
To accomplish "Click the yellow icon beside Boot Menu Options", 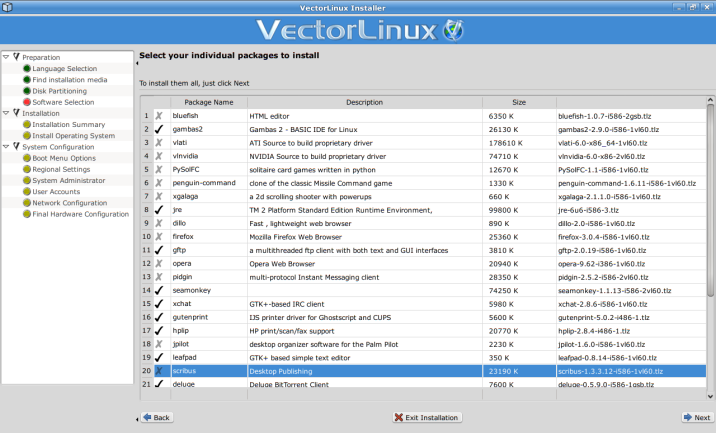I will [x=26, y=158].
